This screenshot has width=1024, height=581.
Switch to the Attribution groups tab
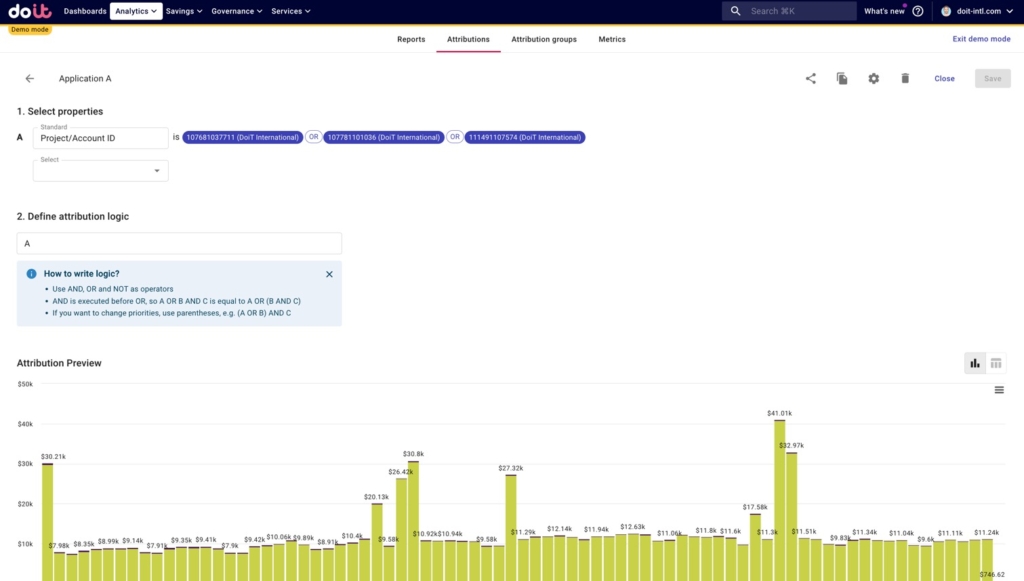point(544,40)
